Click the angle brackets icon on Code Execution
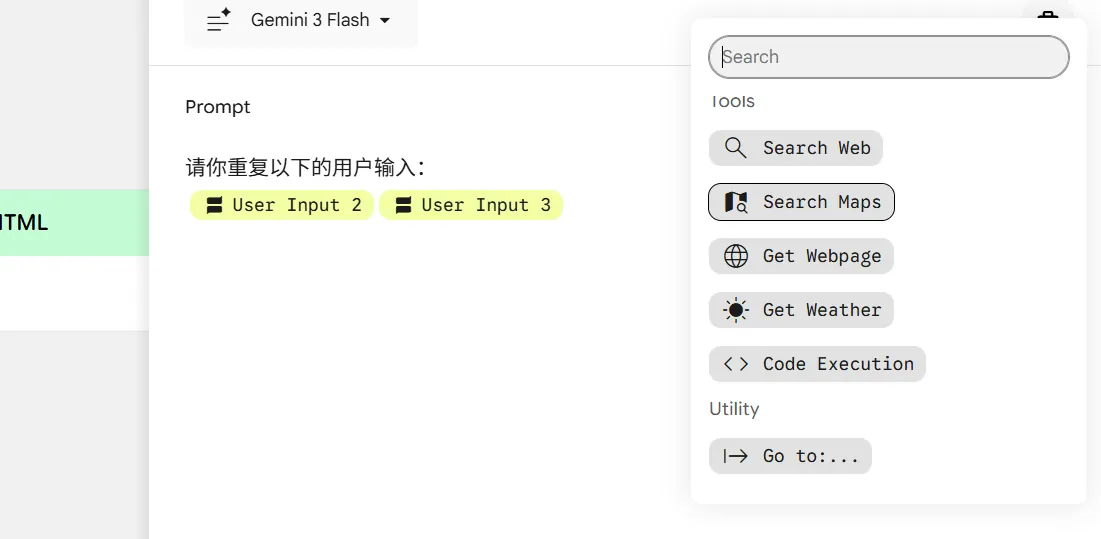This screenshot has height=539, width=1101. (x=736, y=364)
